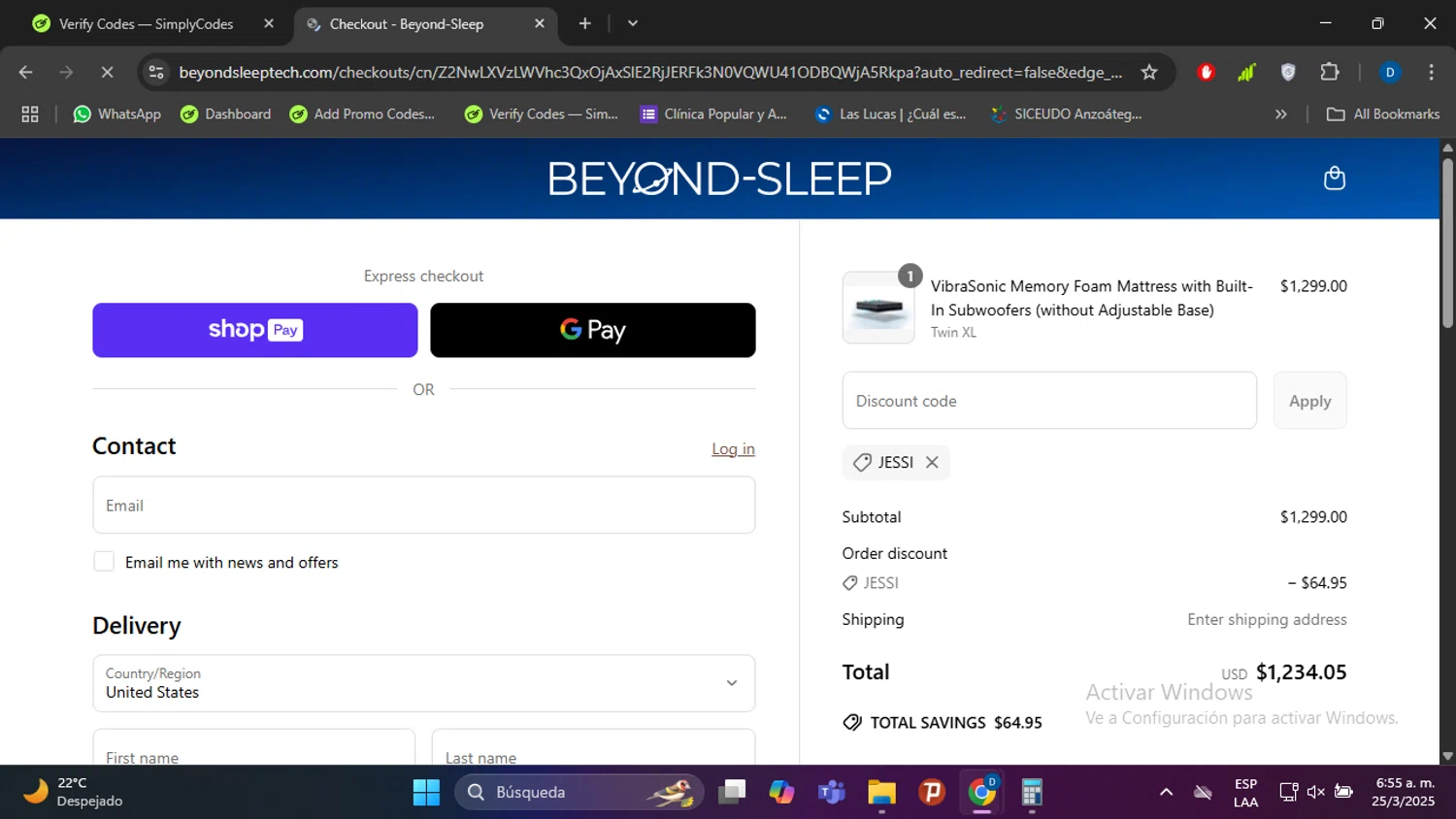Viewport: 1456px width, 819px height.
Task: Open Add Promo Codes bookmark
Action: click(x=363, y=115)
